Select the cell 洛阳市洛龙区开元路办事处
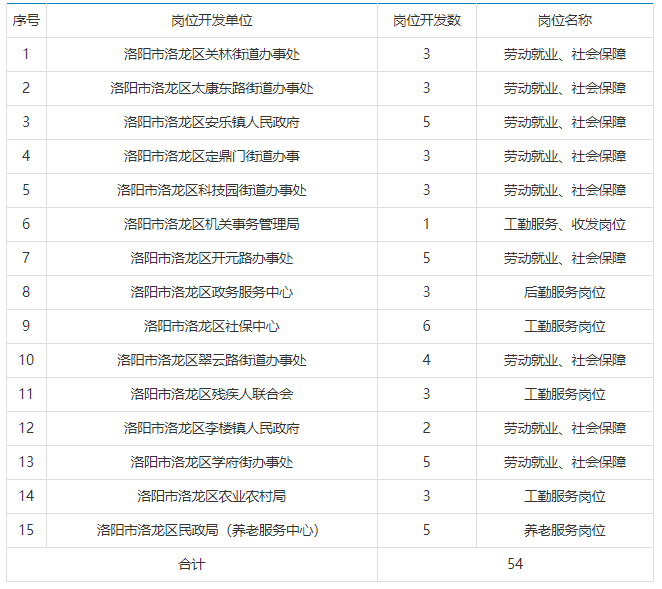 tap(212, 258)
